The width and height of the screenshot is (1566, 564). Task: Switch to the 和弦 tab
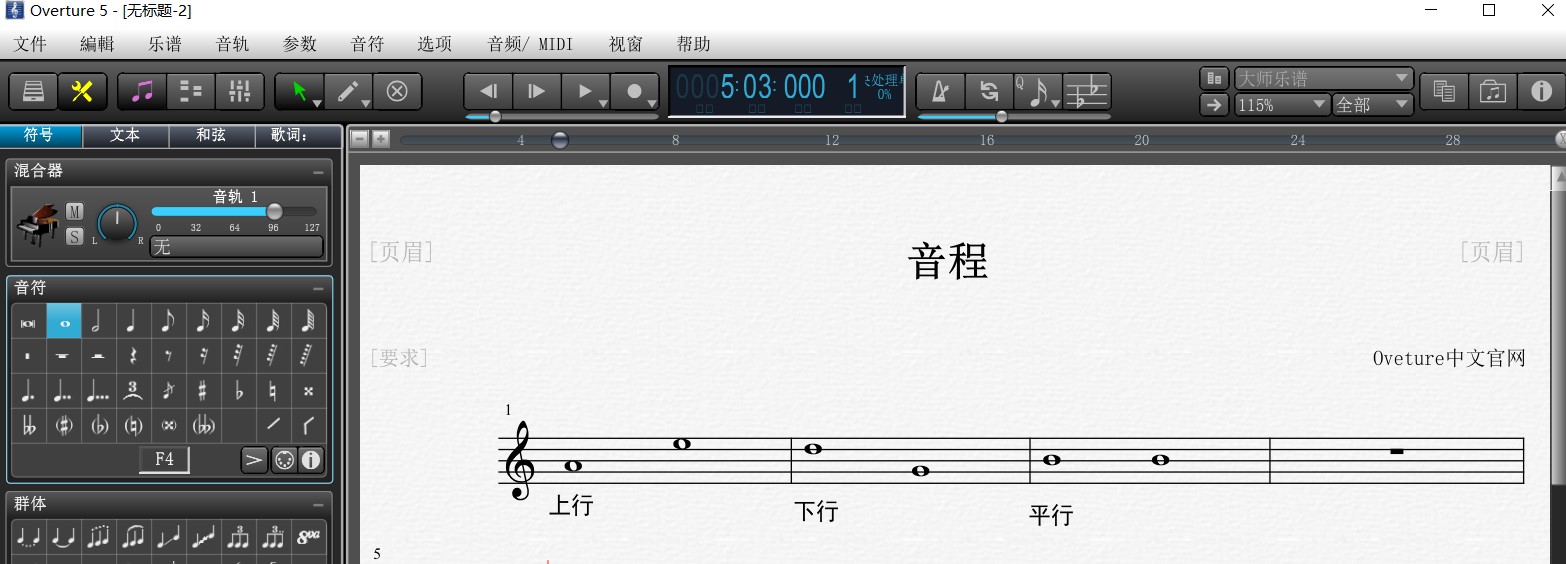(211, 135)
